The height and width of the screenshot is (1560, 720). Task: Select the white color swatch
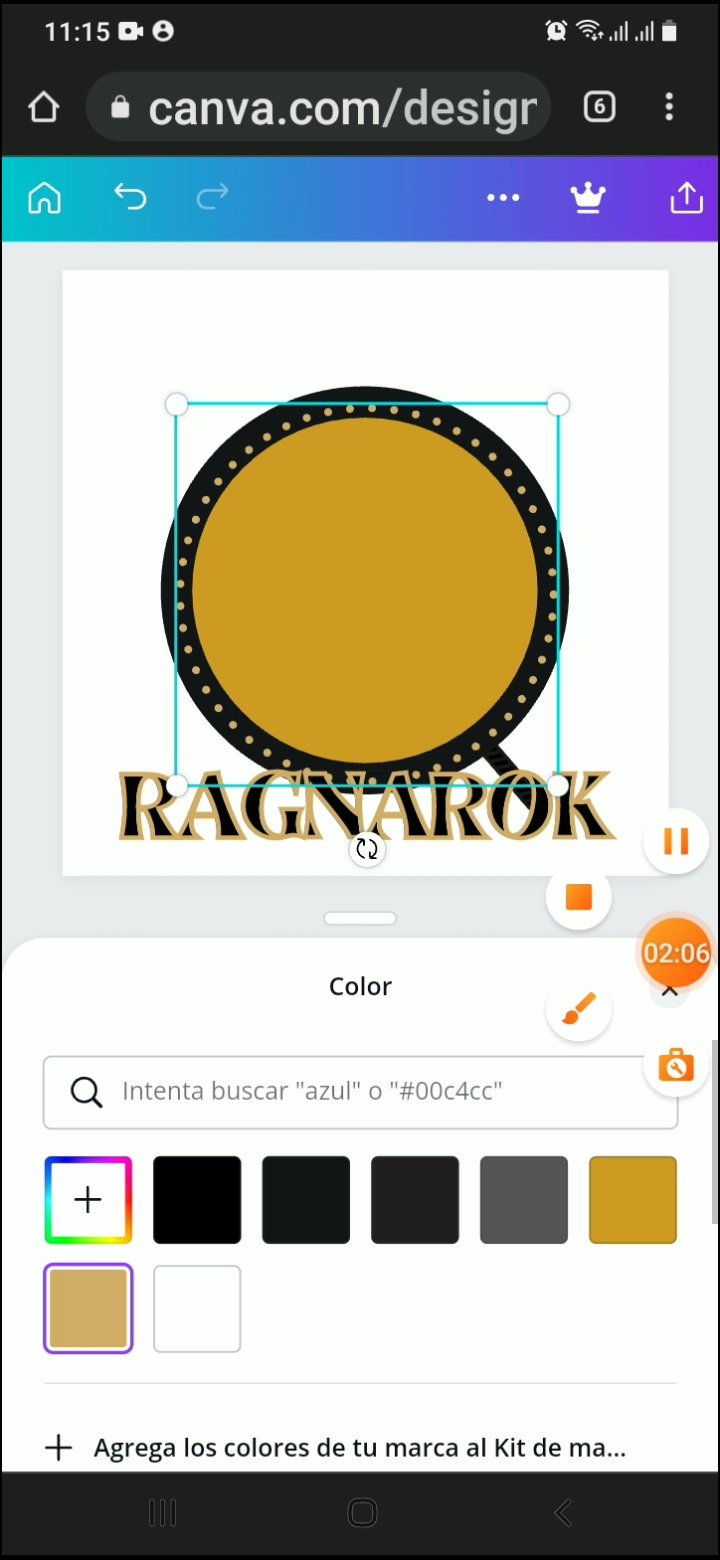(x=197, y=1309)
